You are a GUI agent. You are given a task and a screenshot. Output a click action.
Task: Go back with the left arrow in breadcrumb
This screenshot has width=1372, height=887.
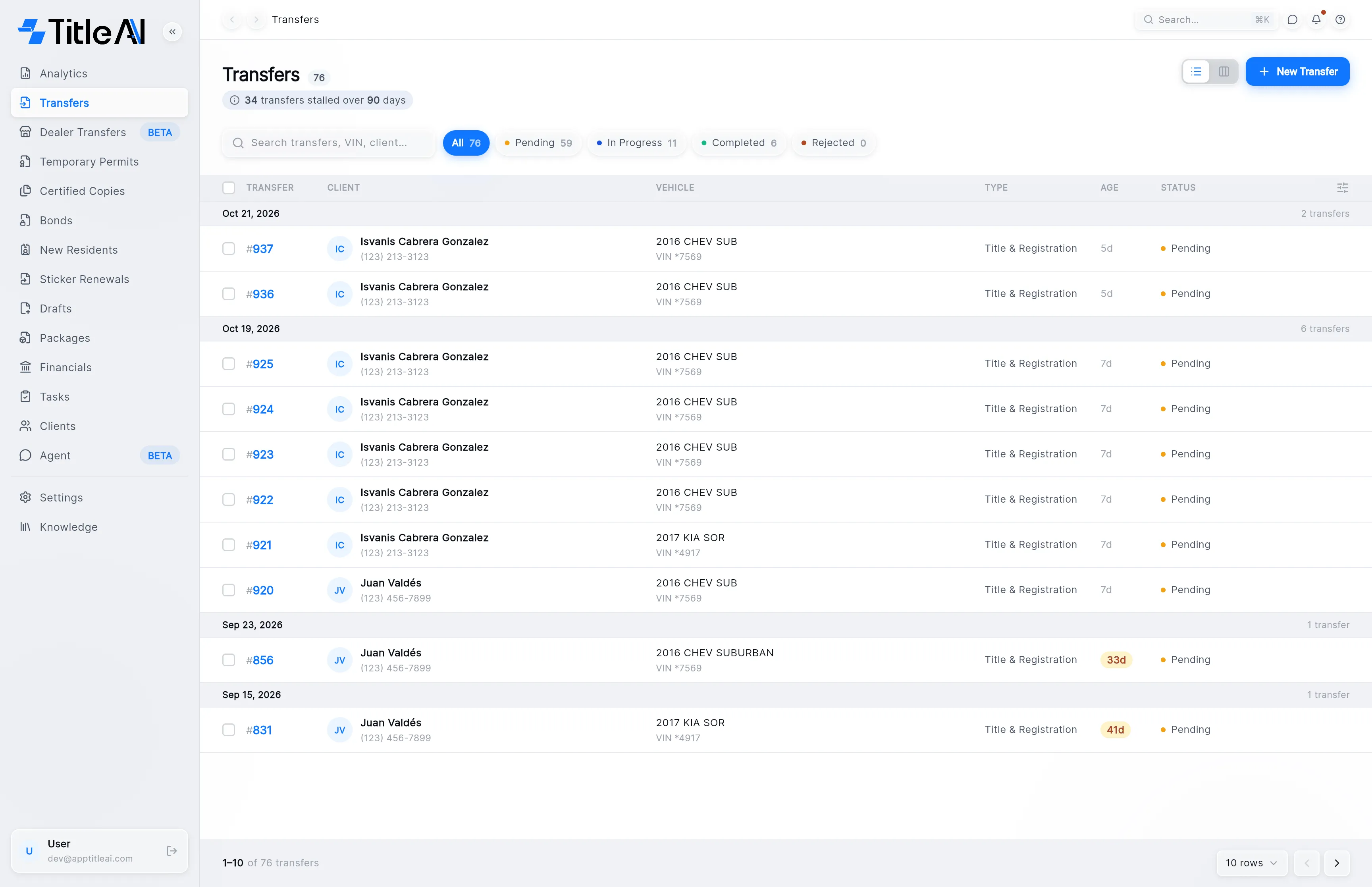click(232, 19)
